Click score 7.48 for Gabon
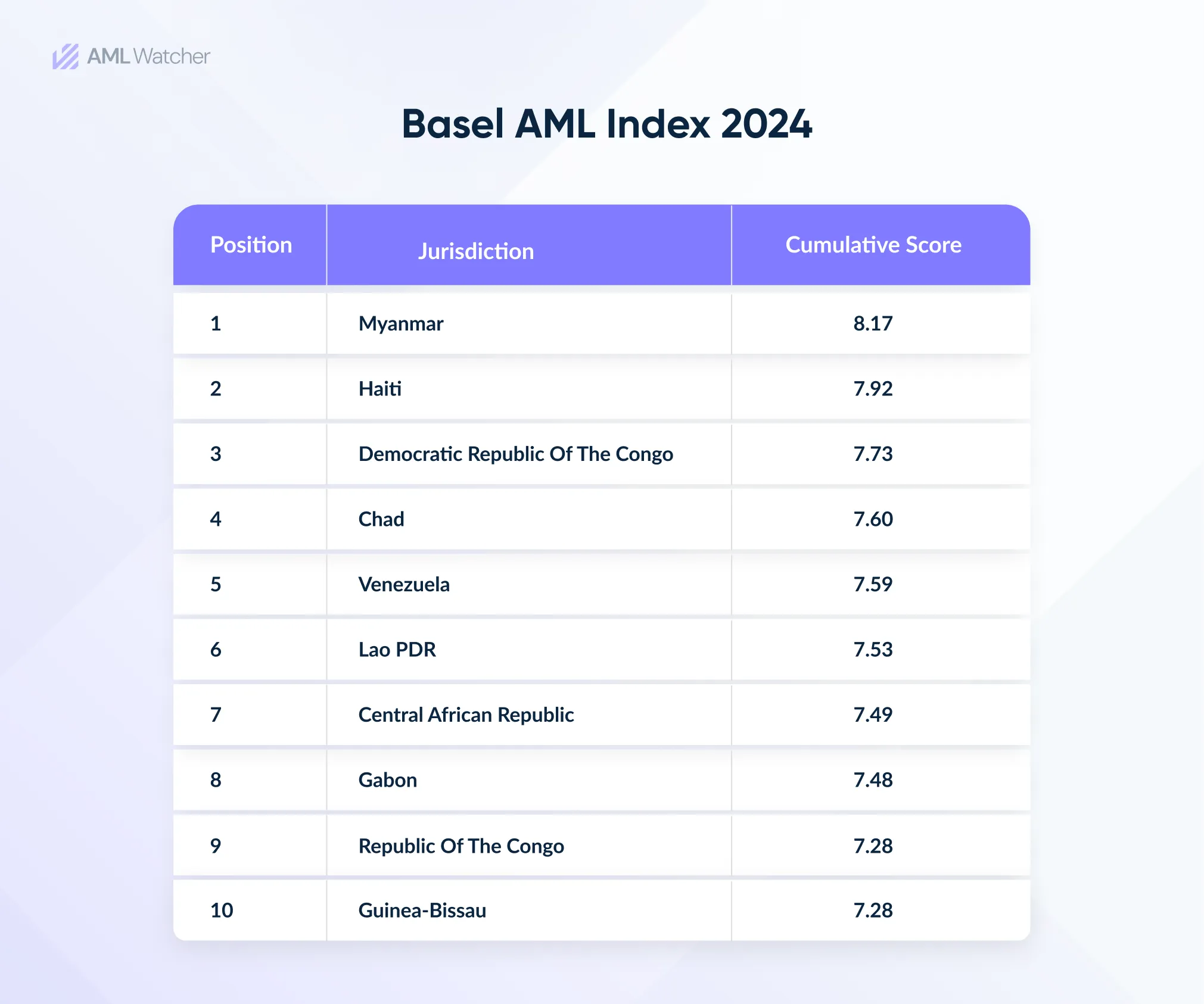The height and width of the screenshot is (1004, 1204). pos(873,780)
